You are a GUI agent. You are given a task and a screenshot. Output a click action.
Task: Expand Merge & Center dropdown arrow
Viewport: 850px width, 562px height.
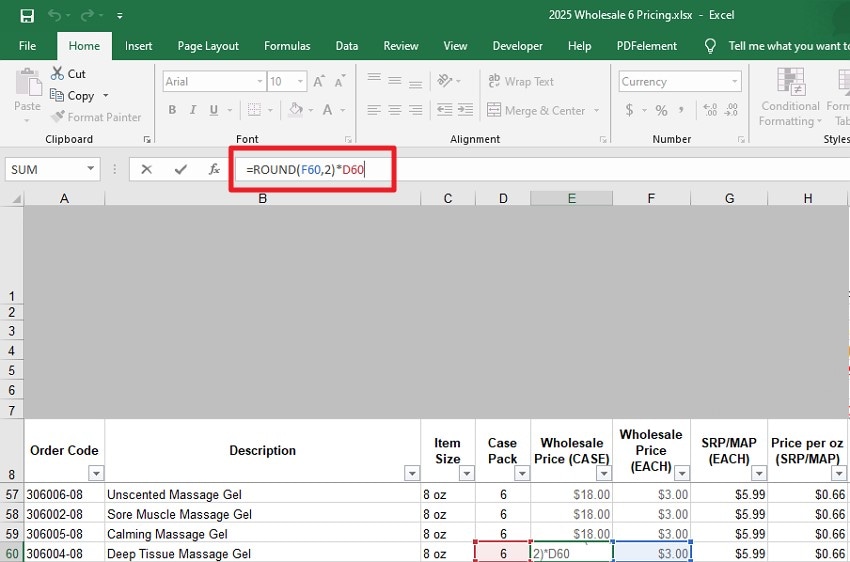point(596,111)
